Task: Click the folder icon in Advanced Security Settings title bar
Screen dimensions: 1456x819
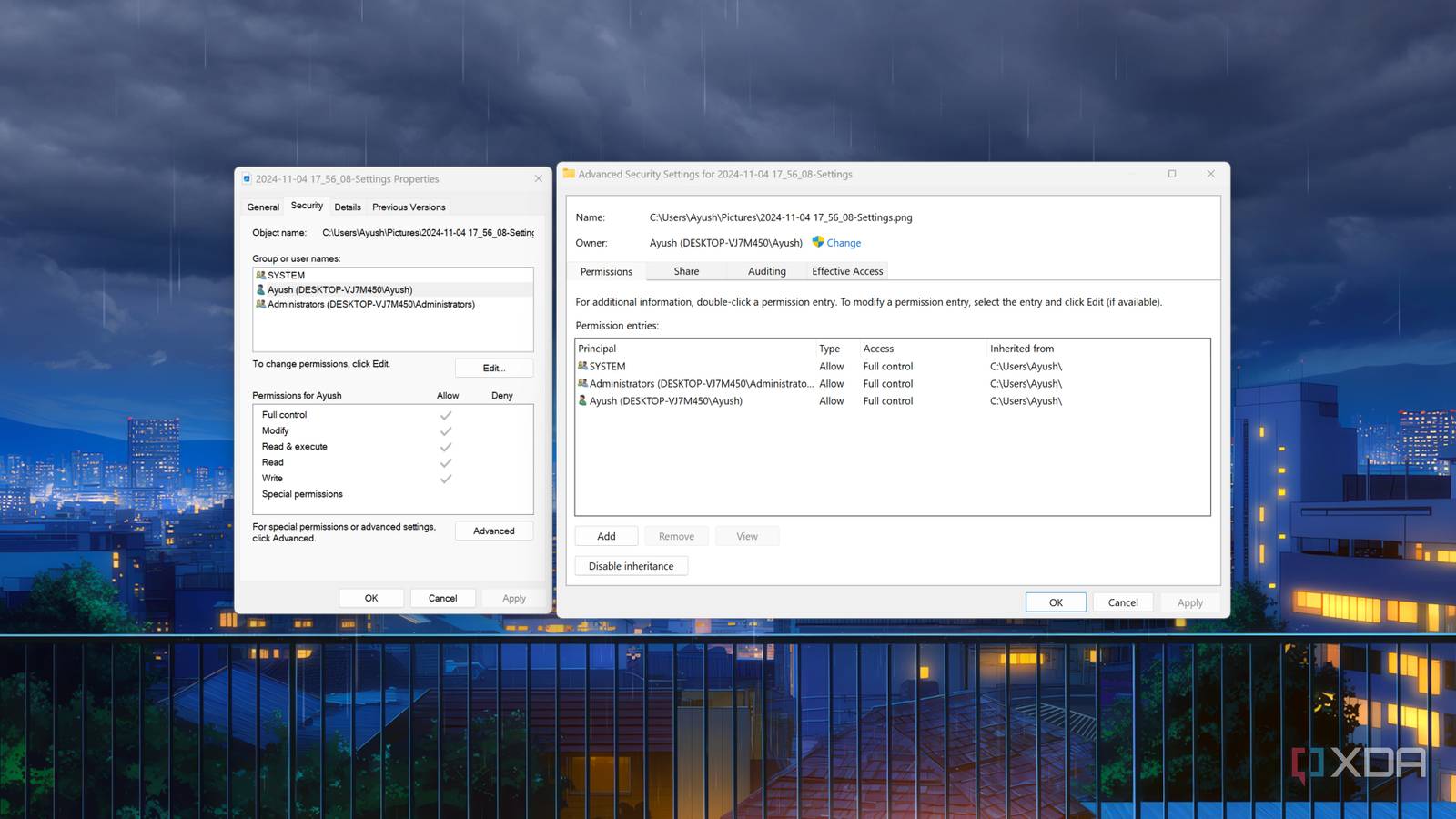Action: point(569,174)
